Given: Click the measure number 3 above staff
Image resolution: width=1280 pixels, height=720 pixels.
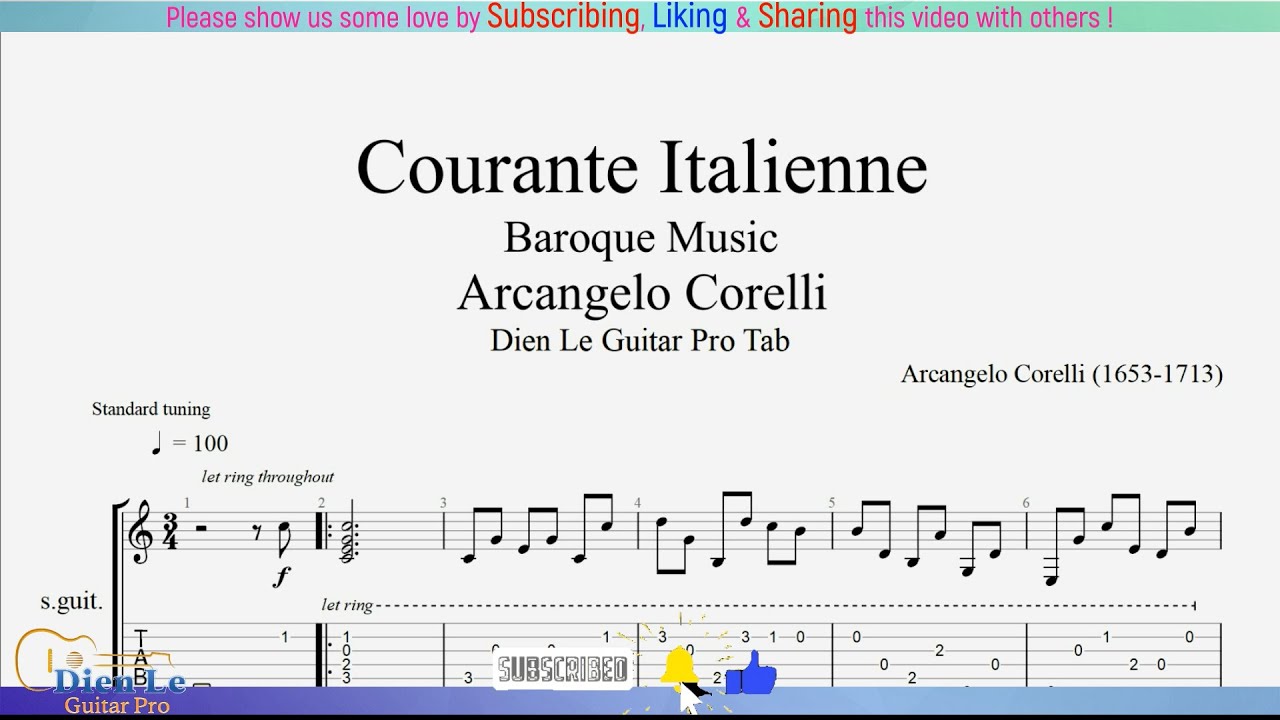Looking at the screenshot, I should [443, 503].
